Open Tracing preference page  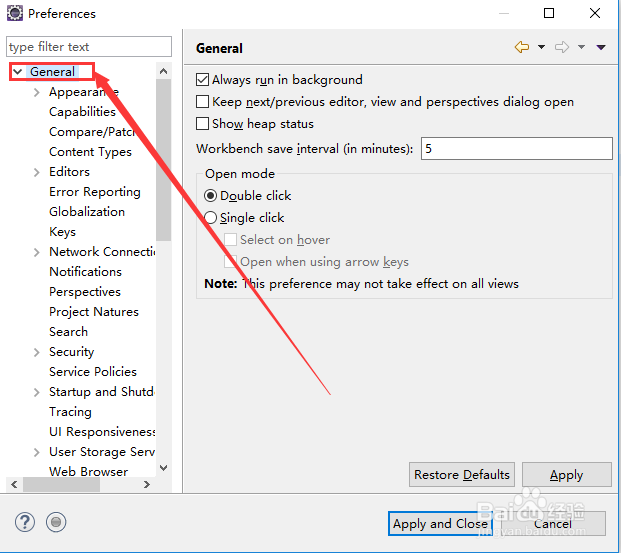(70, 412)
